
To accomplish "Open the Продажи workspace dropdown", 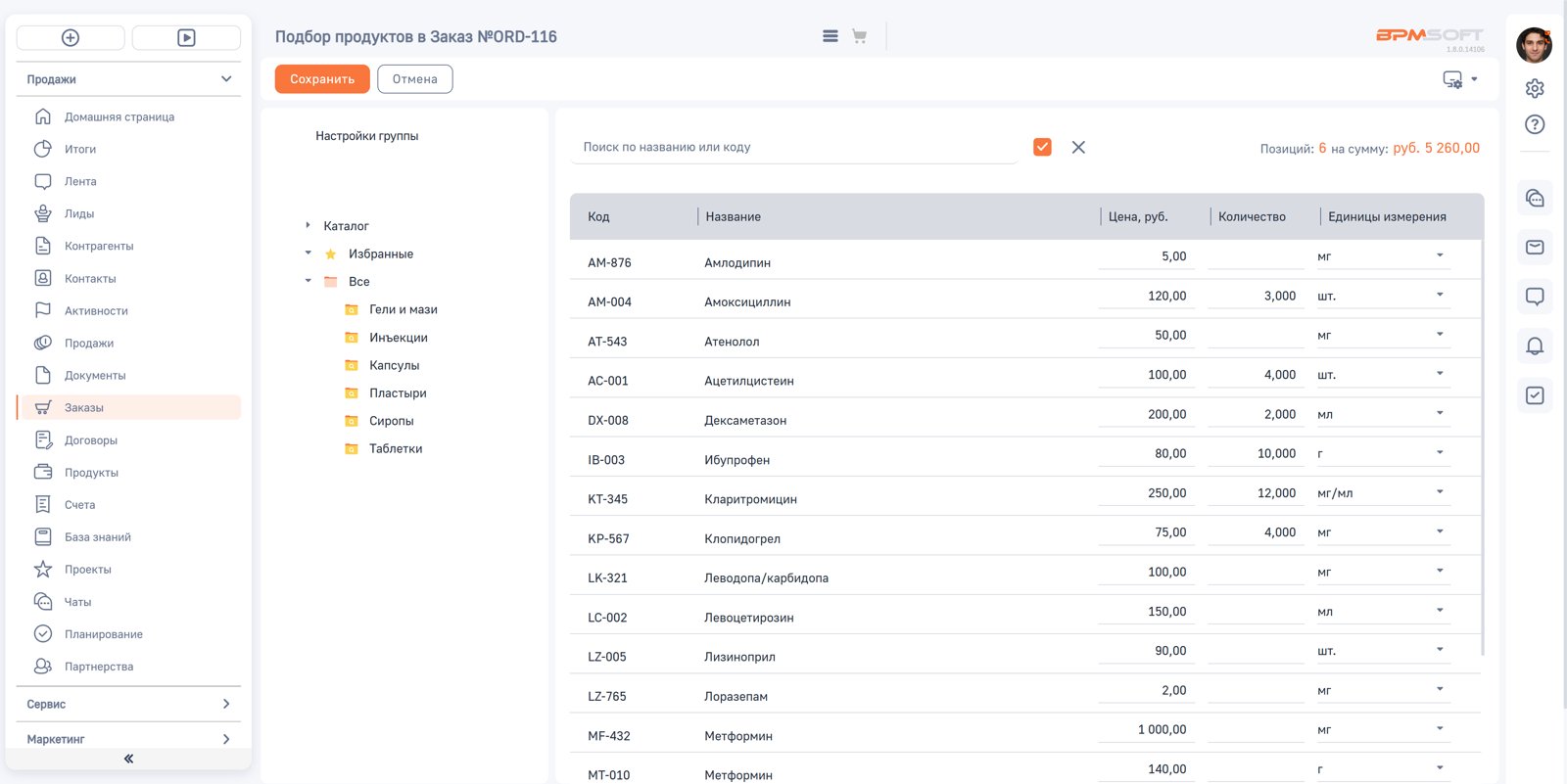I will (128, 79).
